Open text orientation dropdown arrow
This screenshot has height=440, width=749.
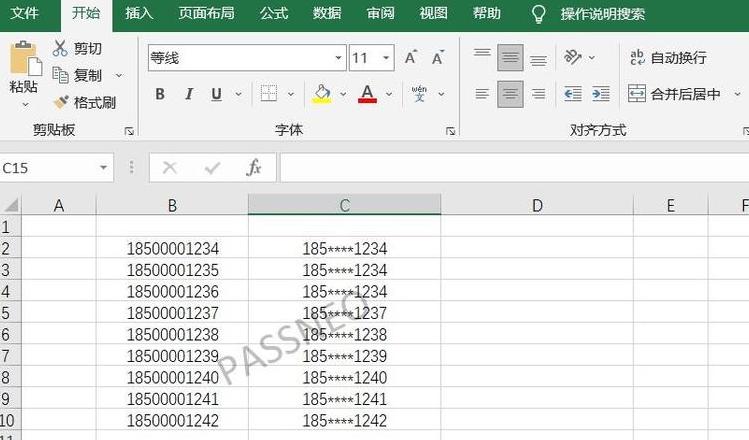[592, 58]
